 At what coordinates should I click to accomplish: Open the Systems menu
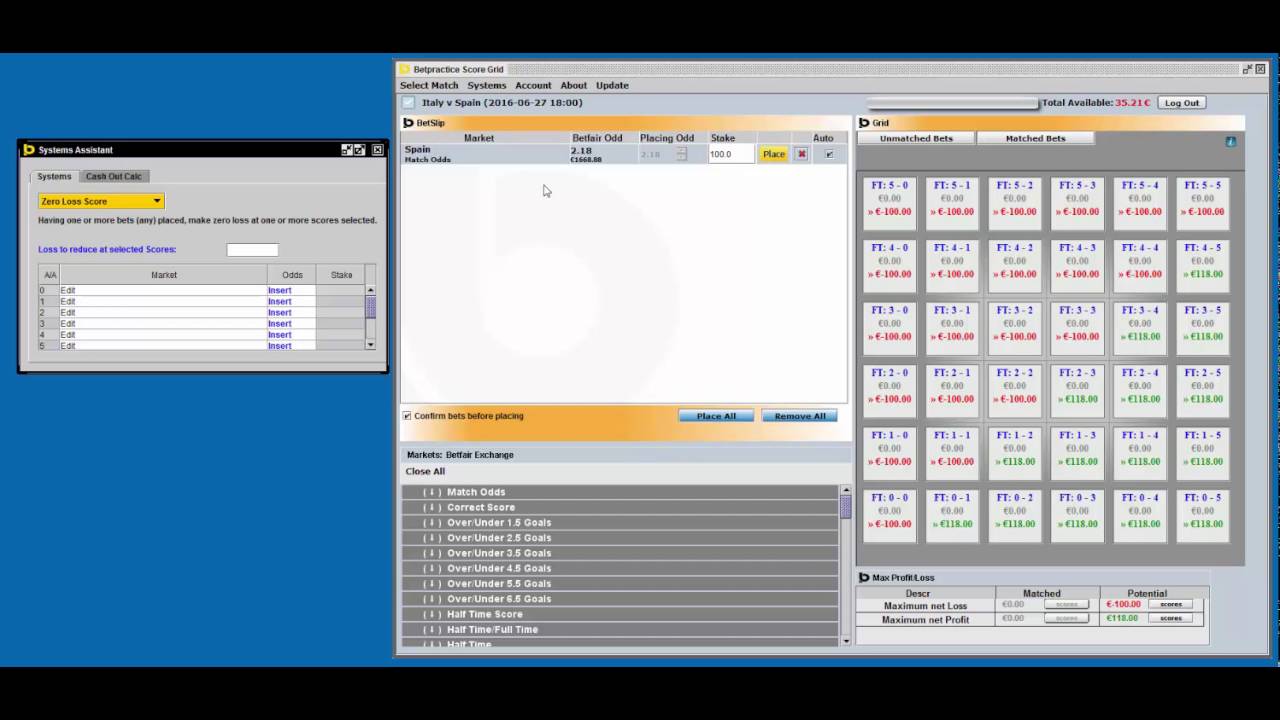point(487,85)
